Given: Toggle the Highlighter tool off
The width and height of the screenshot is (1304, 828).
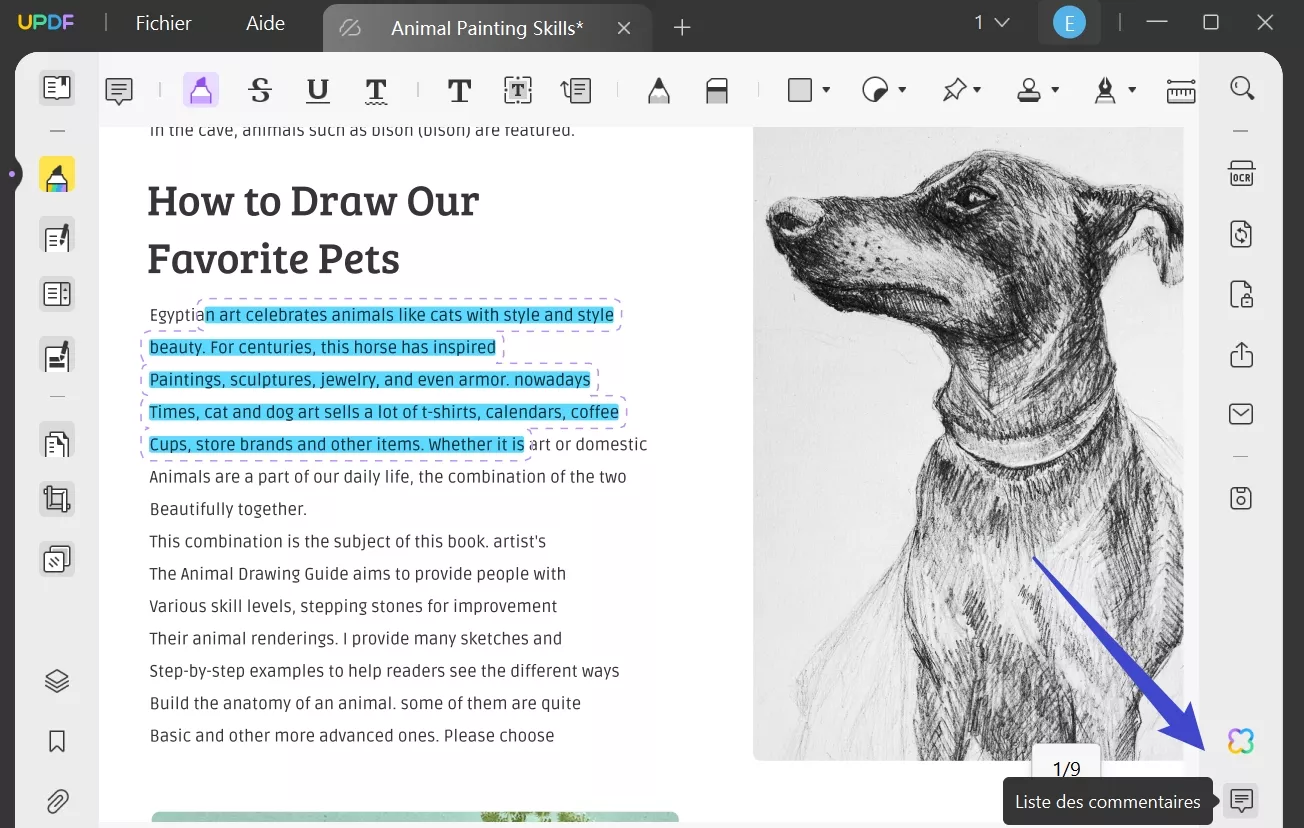Looking at the screenshot, I should 201,89.
